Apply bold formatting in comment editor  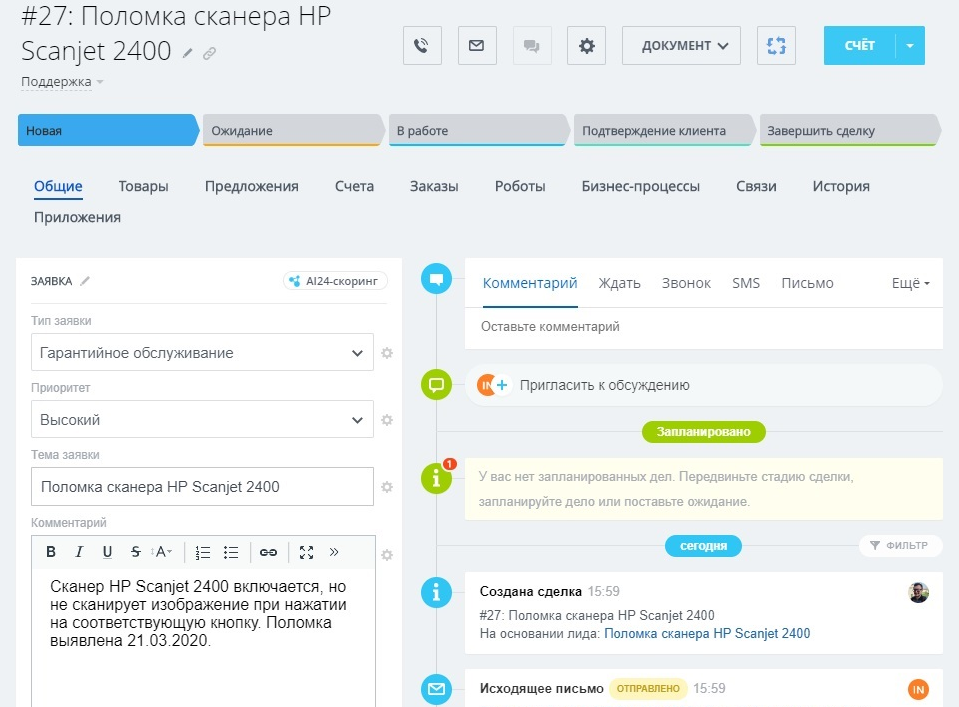(51, 552)
